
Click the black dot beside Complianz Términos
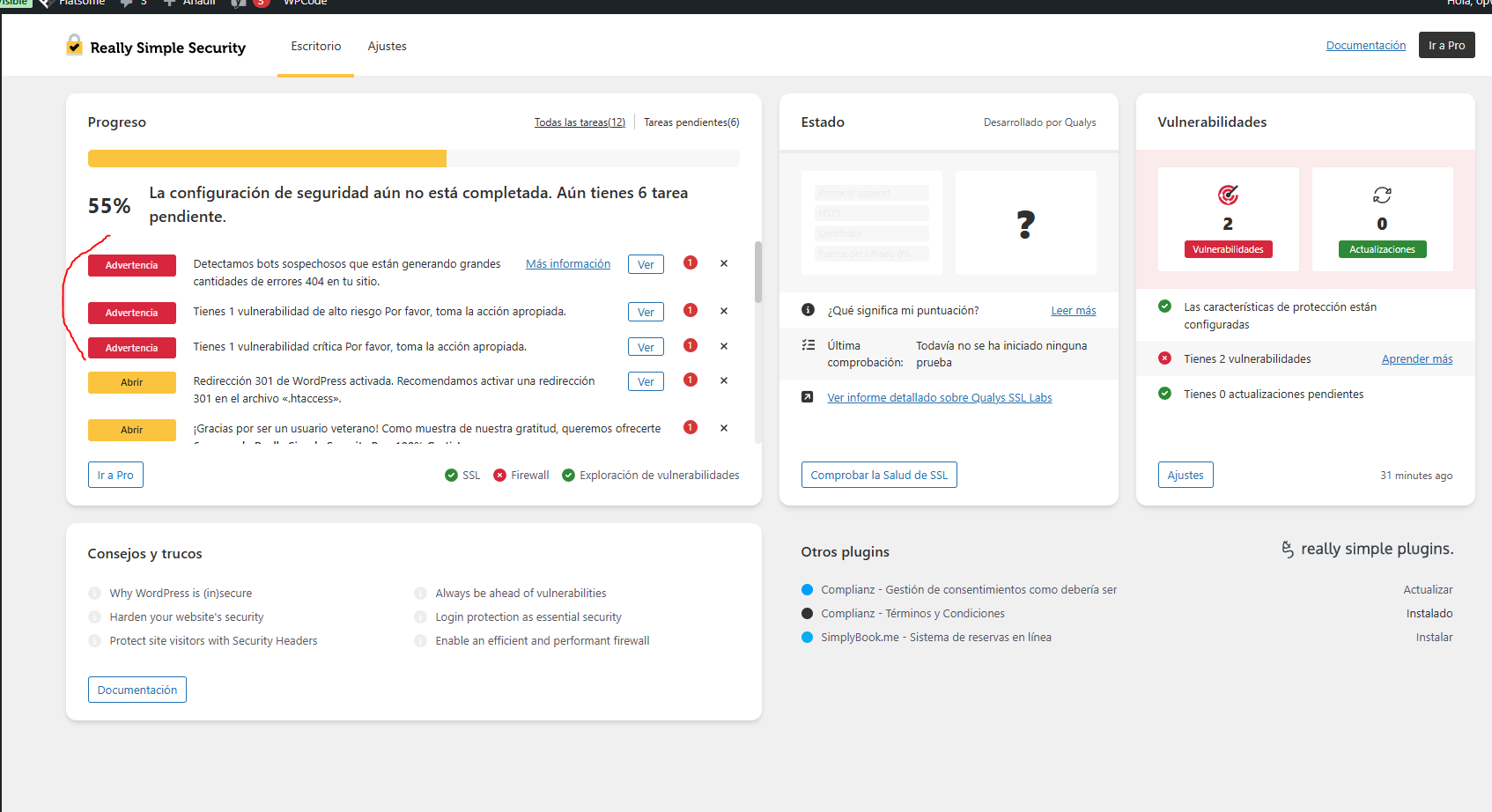point(807,613)
